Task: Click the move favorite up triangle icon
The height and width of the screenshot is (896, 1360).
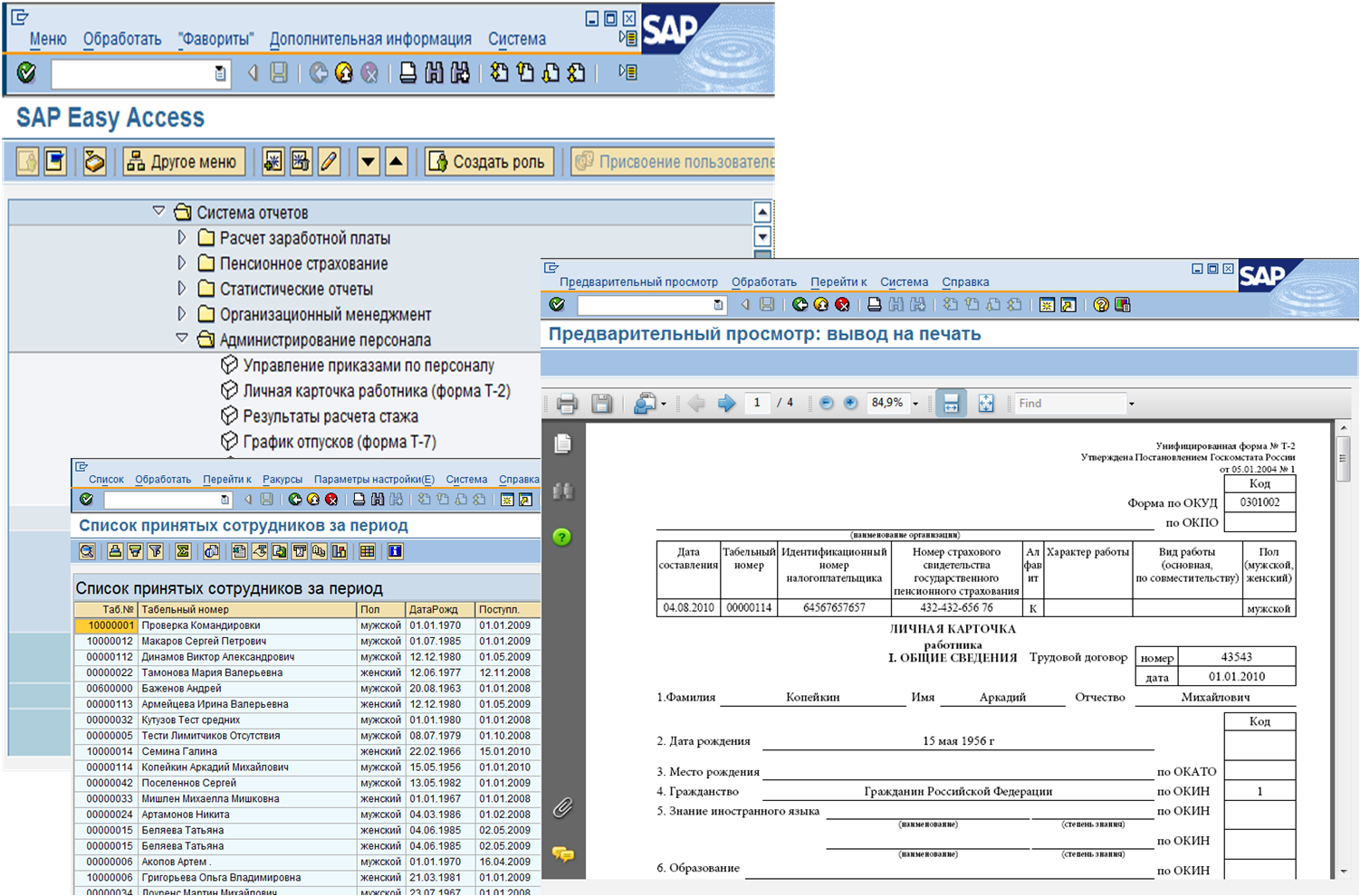Action: click(x=396, y=162)
